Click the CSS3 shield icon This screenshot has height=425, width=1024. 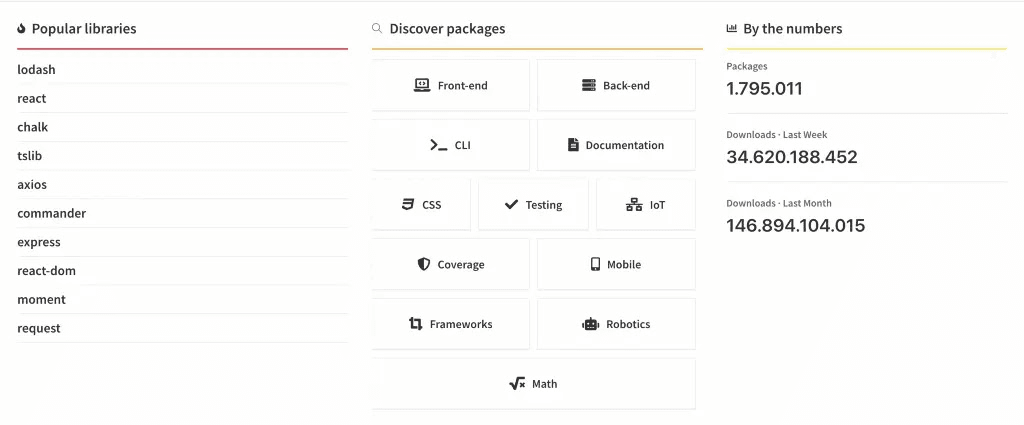pos(408,204)
